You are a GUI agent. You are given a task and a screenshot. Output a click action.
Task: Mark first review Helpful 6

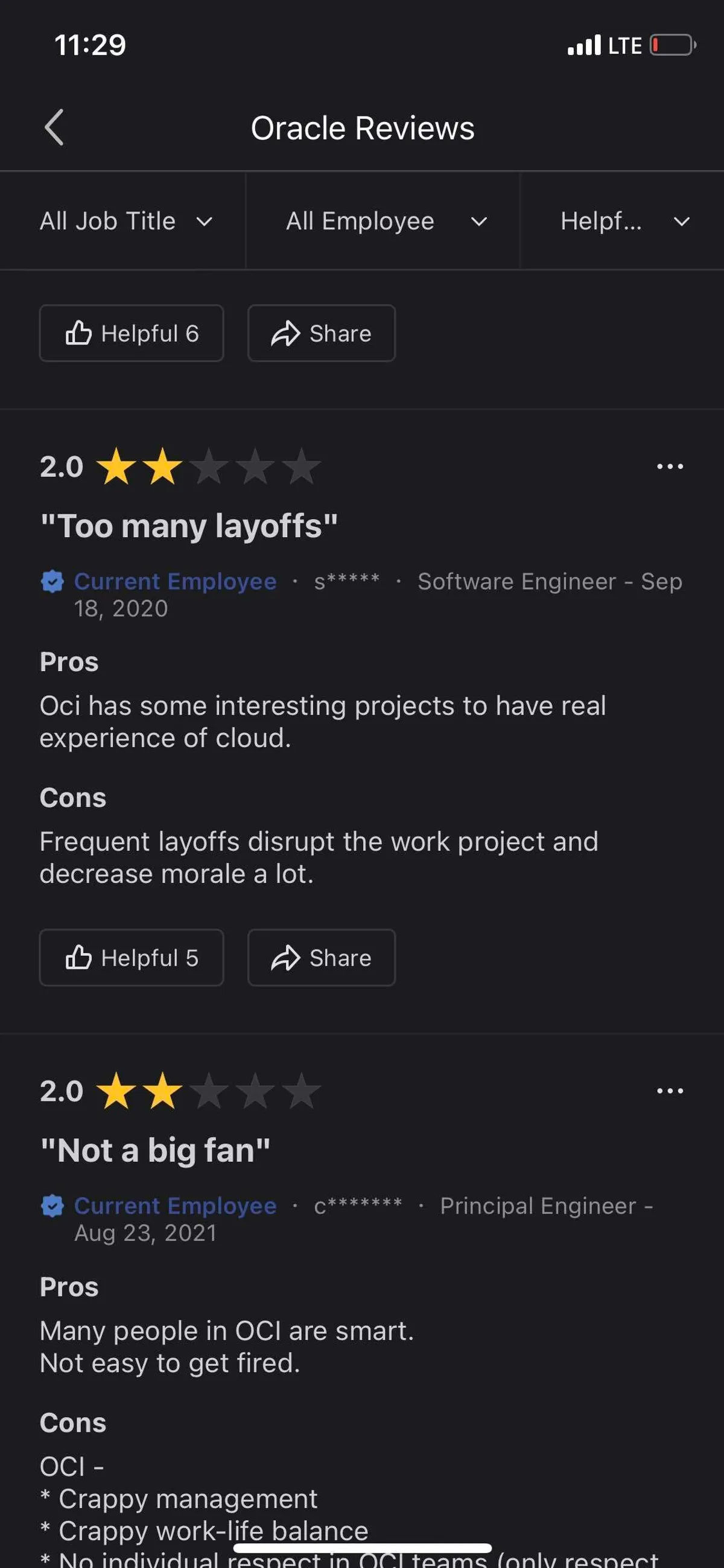tap(132, 333)
